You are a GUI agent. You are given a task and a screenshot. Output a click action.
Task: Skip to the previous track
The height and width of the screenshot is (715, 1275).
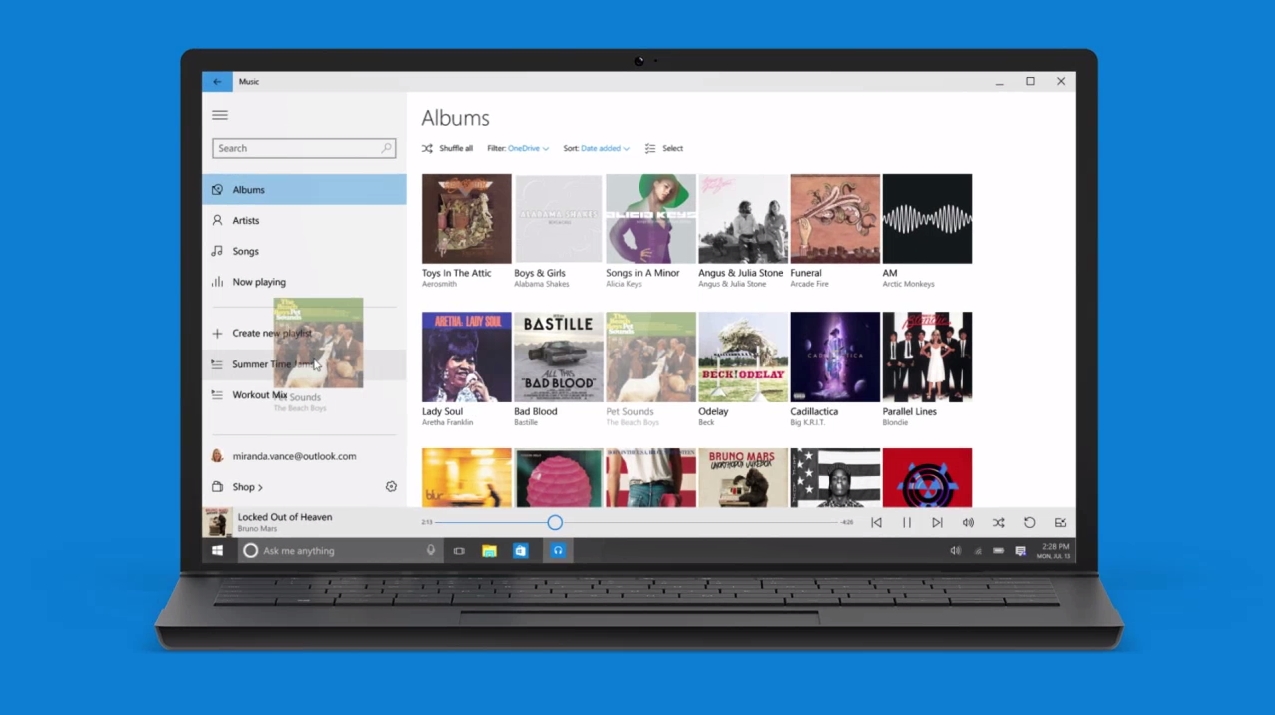[x=876, y=522]
